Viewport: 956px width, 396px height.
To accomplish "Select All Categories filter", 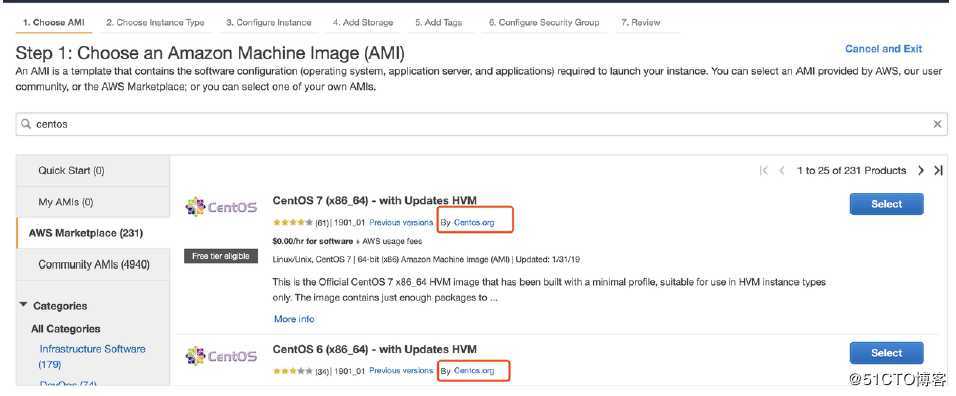I will 66,328.
